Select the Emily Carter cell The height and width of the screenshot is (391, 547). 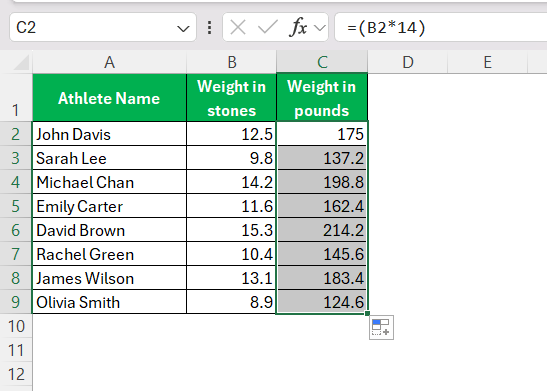[110, 206]
